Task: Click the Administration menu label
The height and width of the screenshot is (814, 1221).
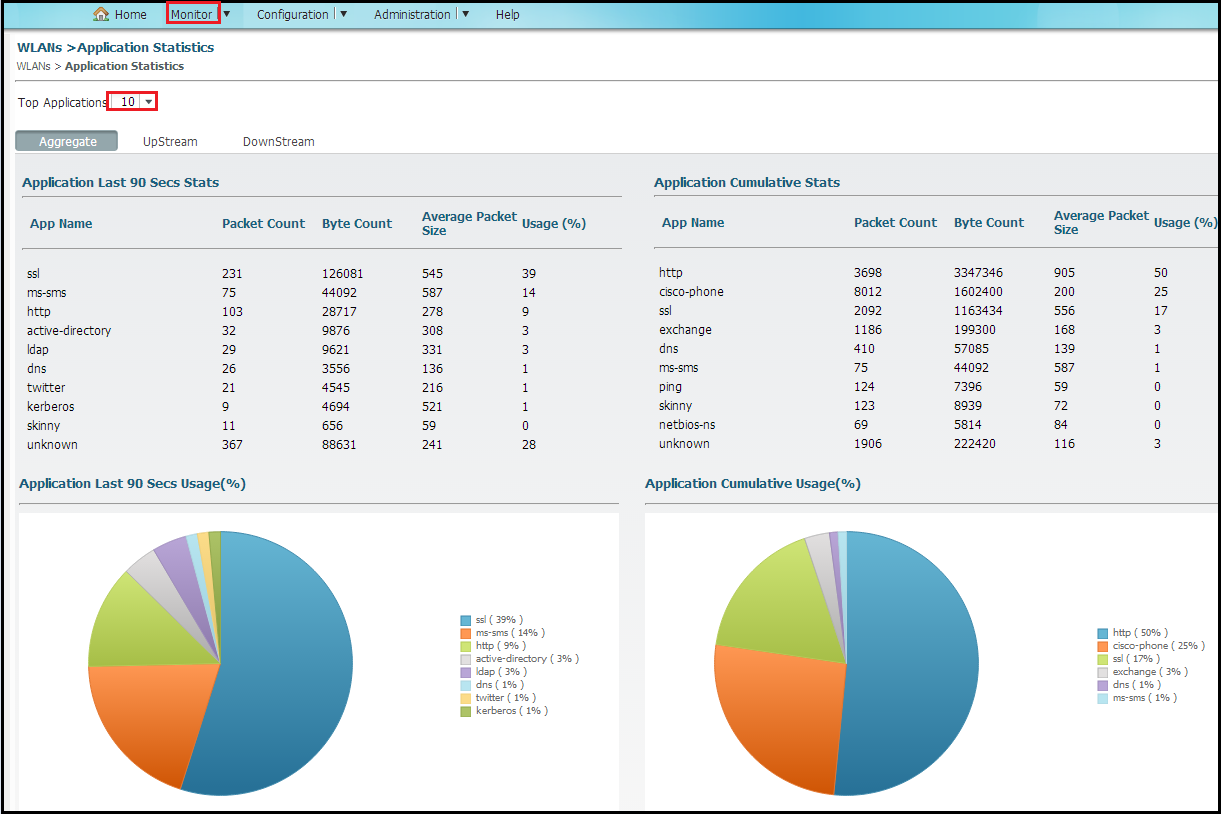Action: [x=412, y=15]
